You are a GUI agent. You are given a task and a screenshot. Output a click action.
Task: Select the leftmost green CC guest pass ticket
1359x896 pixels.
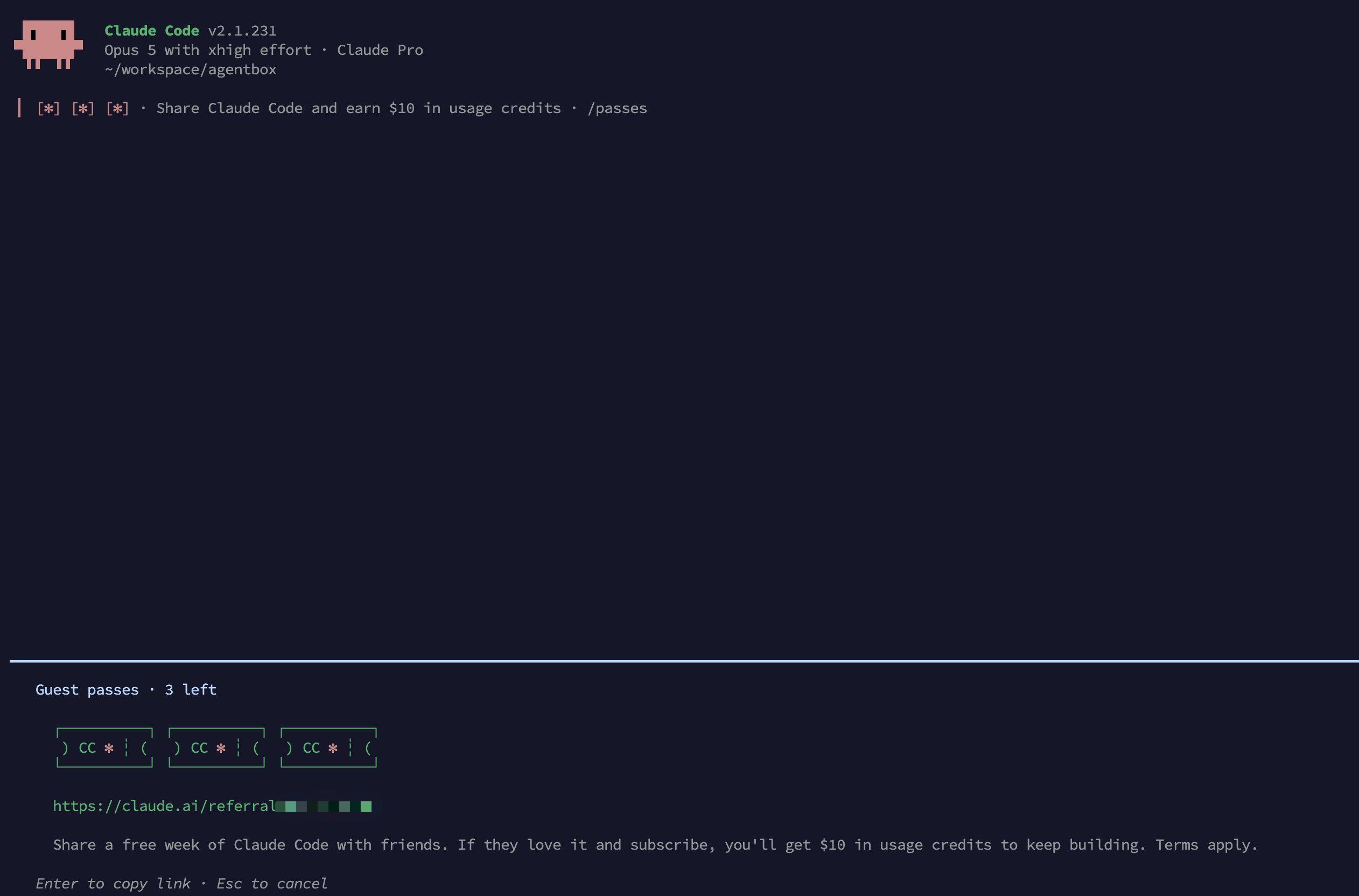(104, 747)
